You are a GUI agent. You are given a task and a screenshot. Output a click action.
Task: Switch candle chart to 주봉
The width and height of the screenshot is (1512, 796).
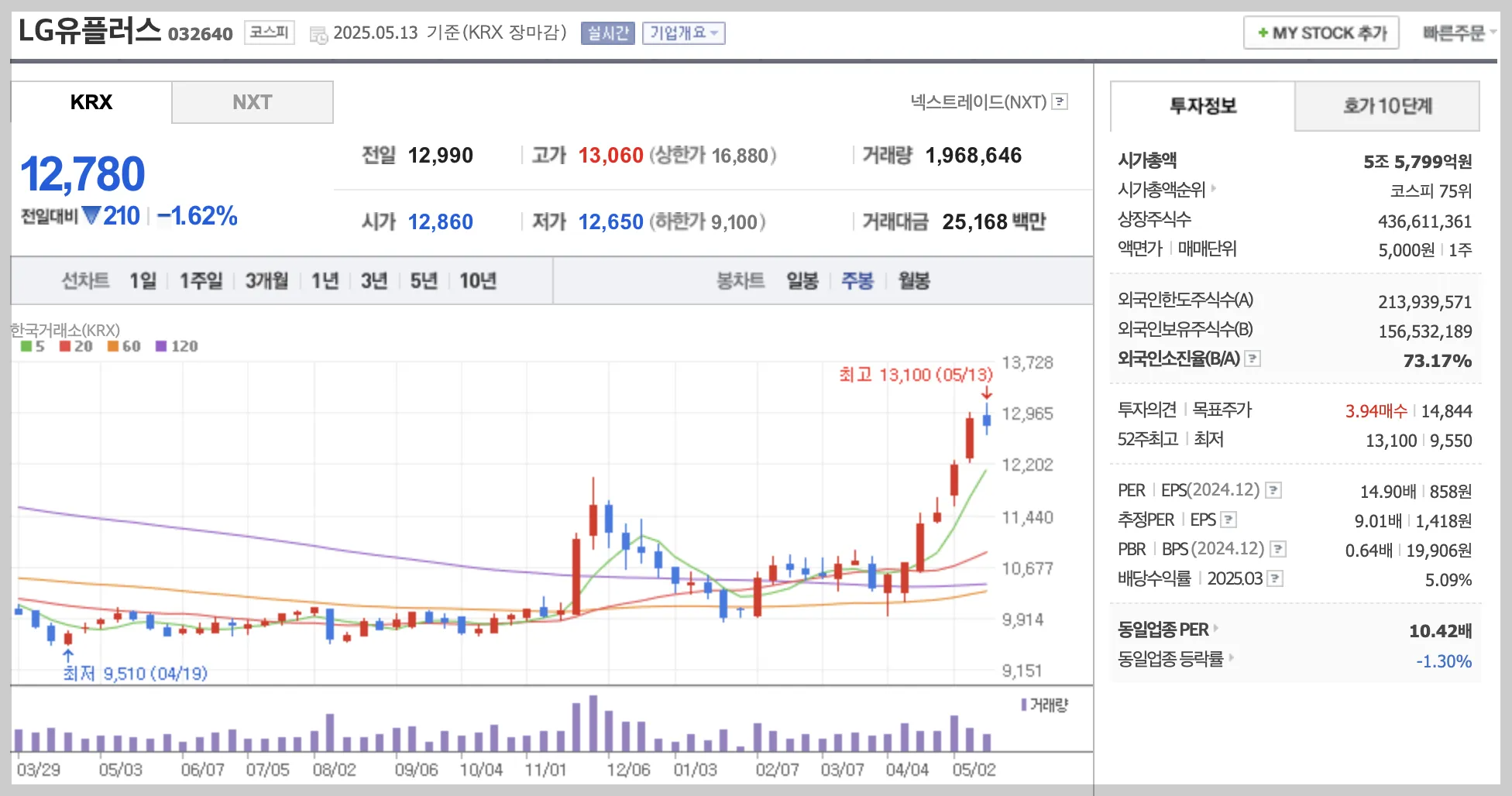click(x=857, y=280)
